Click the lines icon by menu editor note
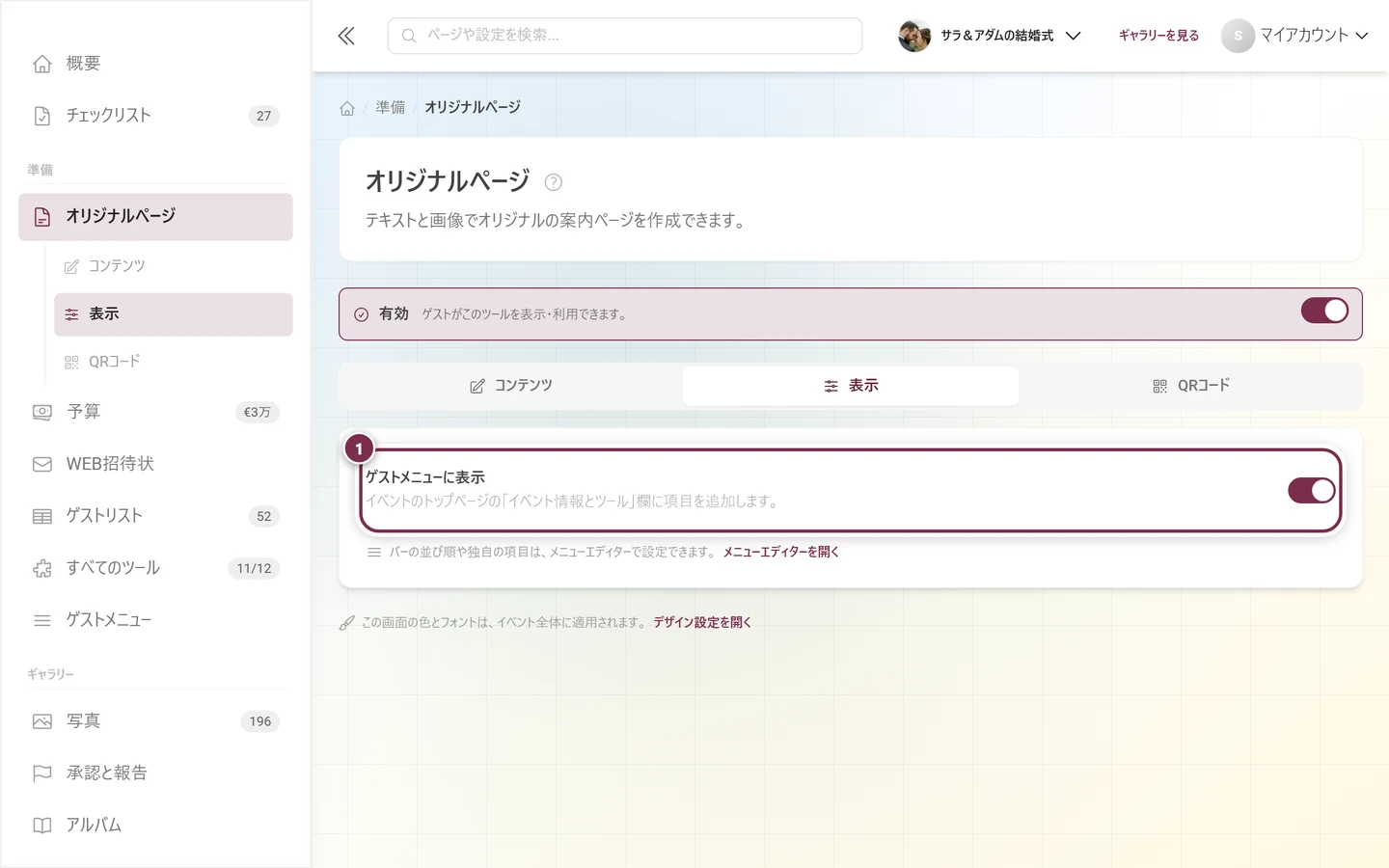Screen dimensions: 1389x868 [373, 553]
